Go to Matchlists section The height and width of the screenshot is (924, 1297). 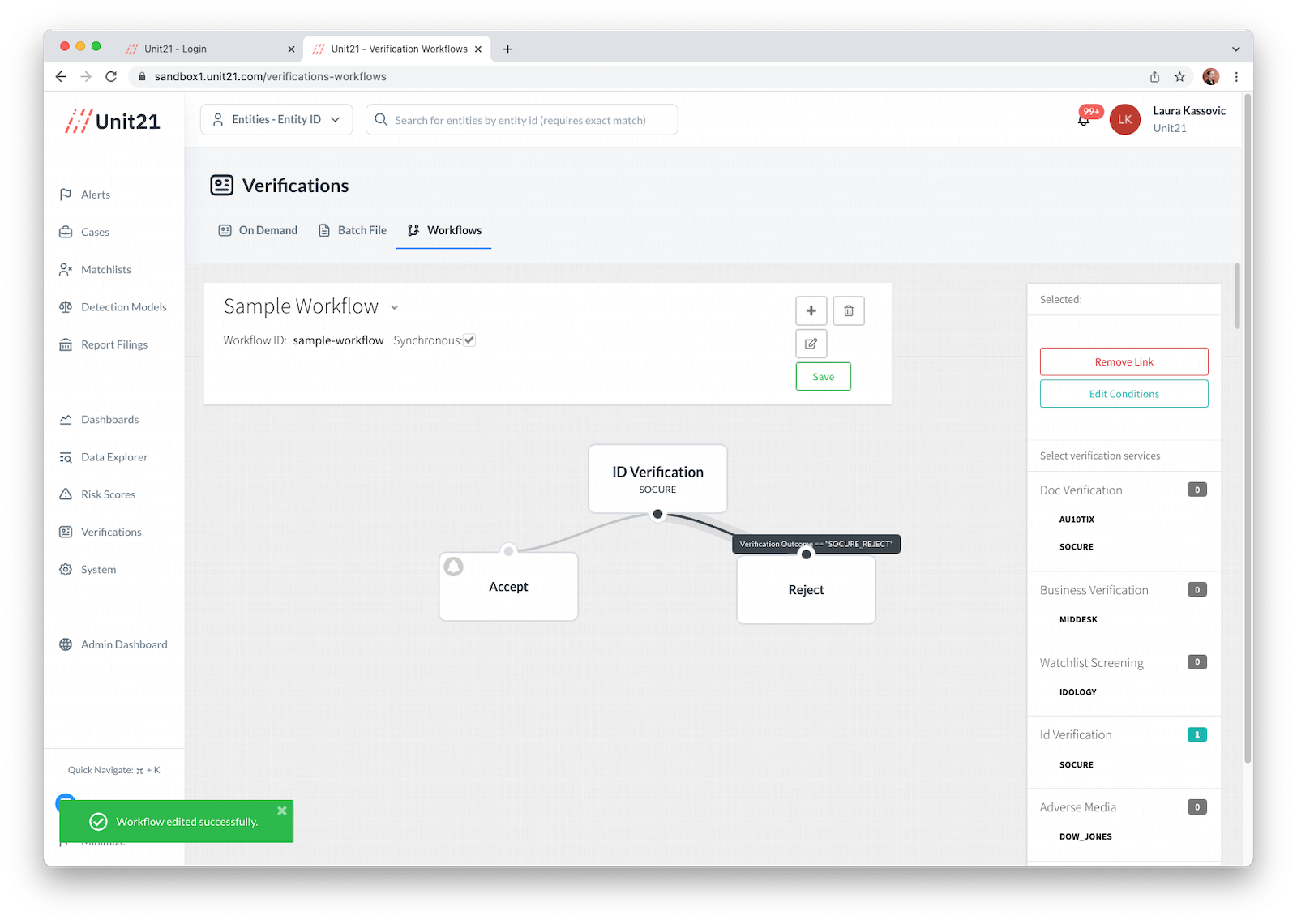pyautogui.click(x=95, y=269)
